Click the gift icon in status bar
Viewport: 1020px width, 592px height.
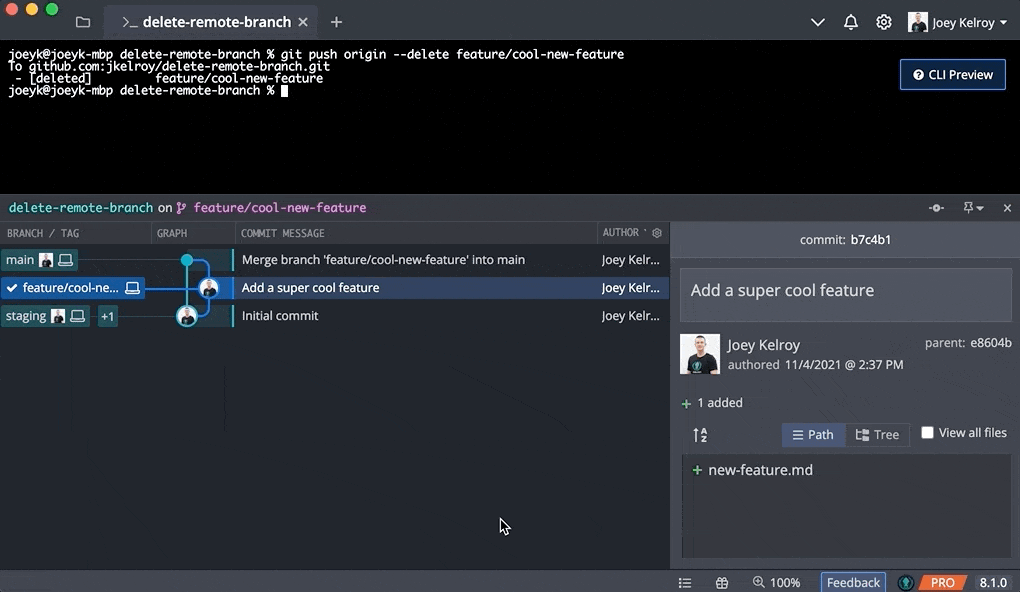tap(722, 582)
